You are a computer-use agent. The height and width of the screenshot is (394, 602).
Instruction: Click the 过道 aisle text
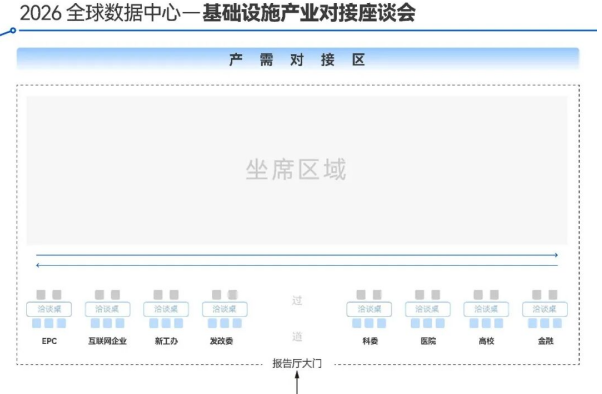297,318
